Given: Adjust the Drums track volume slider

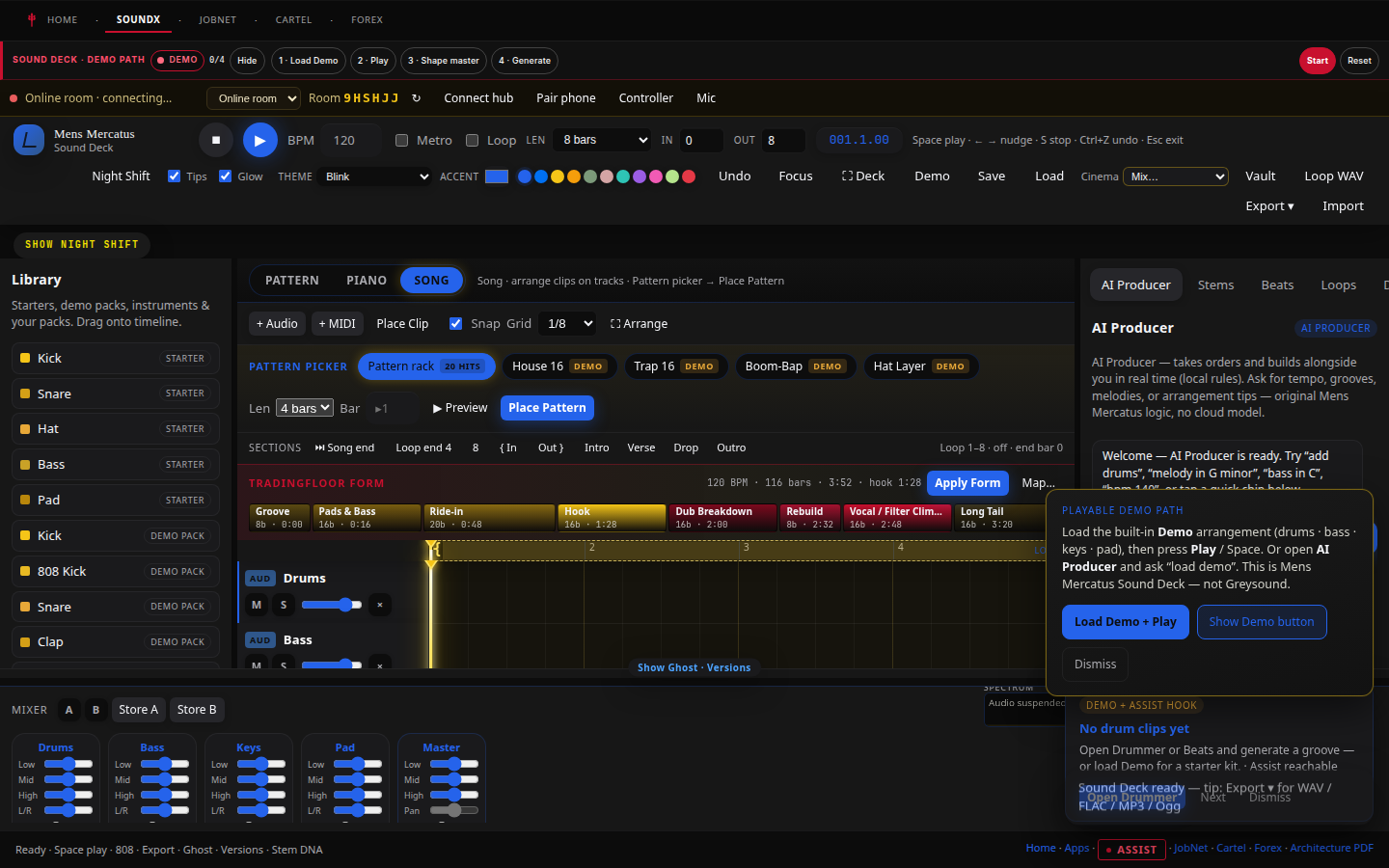Looking at the screenshot, I should 332,605.
